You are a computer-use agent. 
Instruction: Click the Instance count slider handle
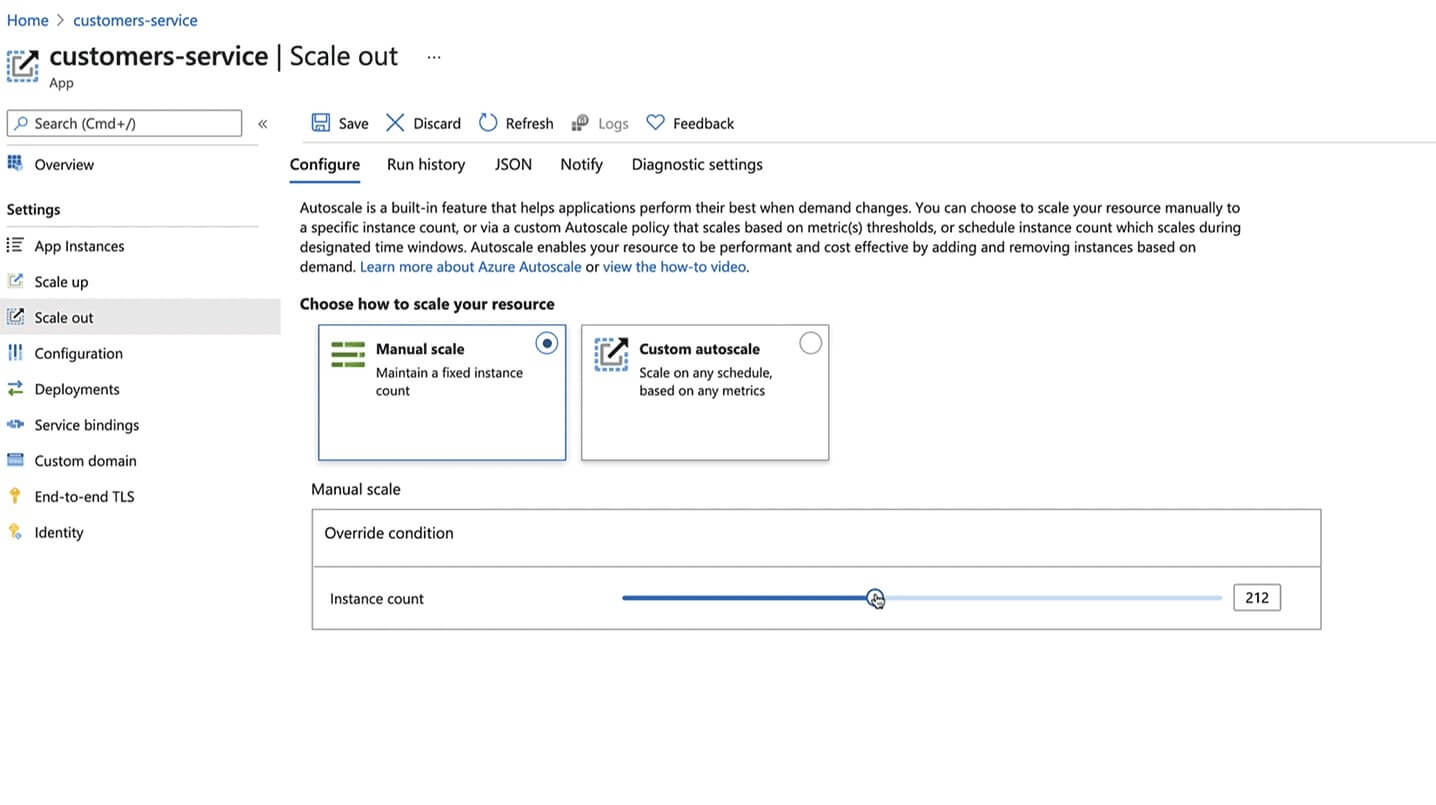[875, 598]
